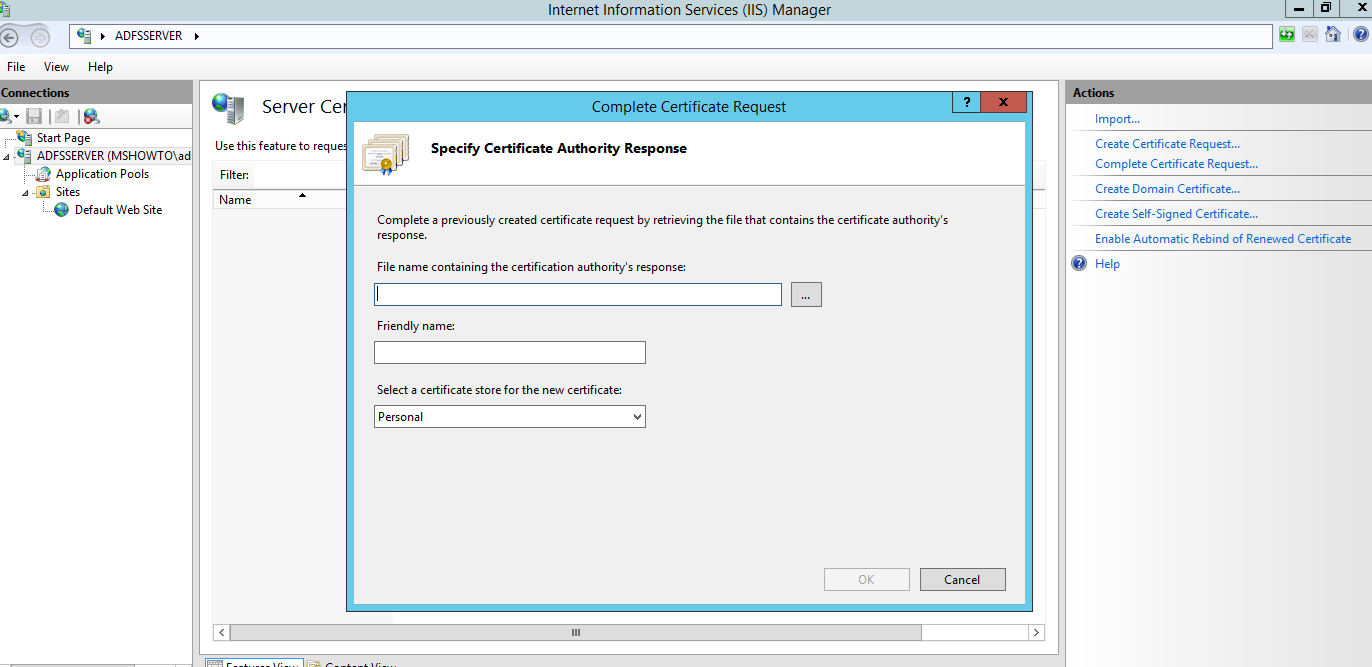Click the Help text link in the Actions pane
The width and height of the screenshot is (1372, 667).
point(1107,264)
